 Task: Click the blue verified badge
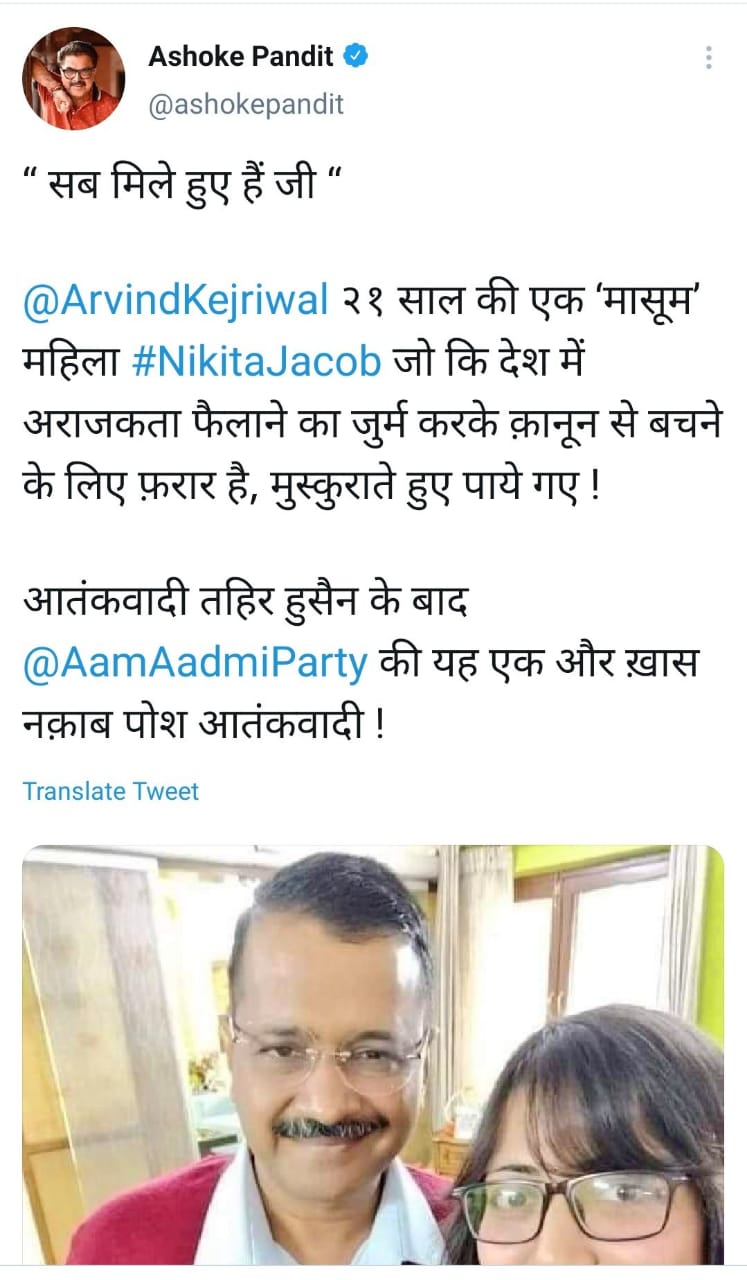(x=356, y=57)
